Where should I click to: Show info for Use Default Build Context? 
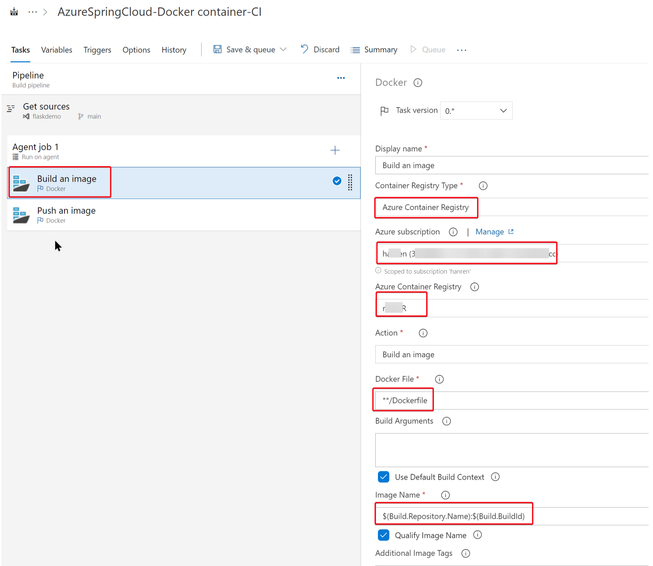click(x=495, y=477)
